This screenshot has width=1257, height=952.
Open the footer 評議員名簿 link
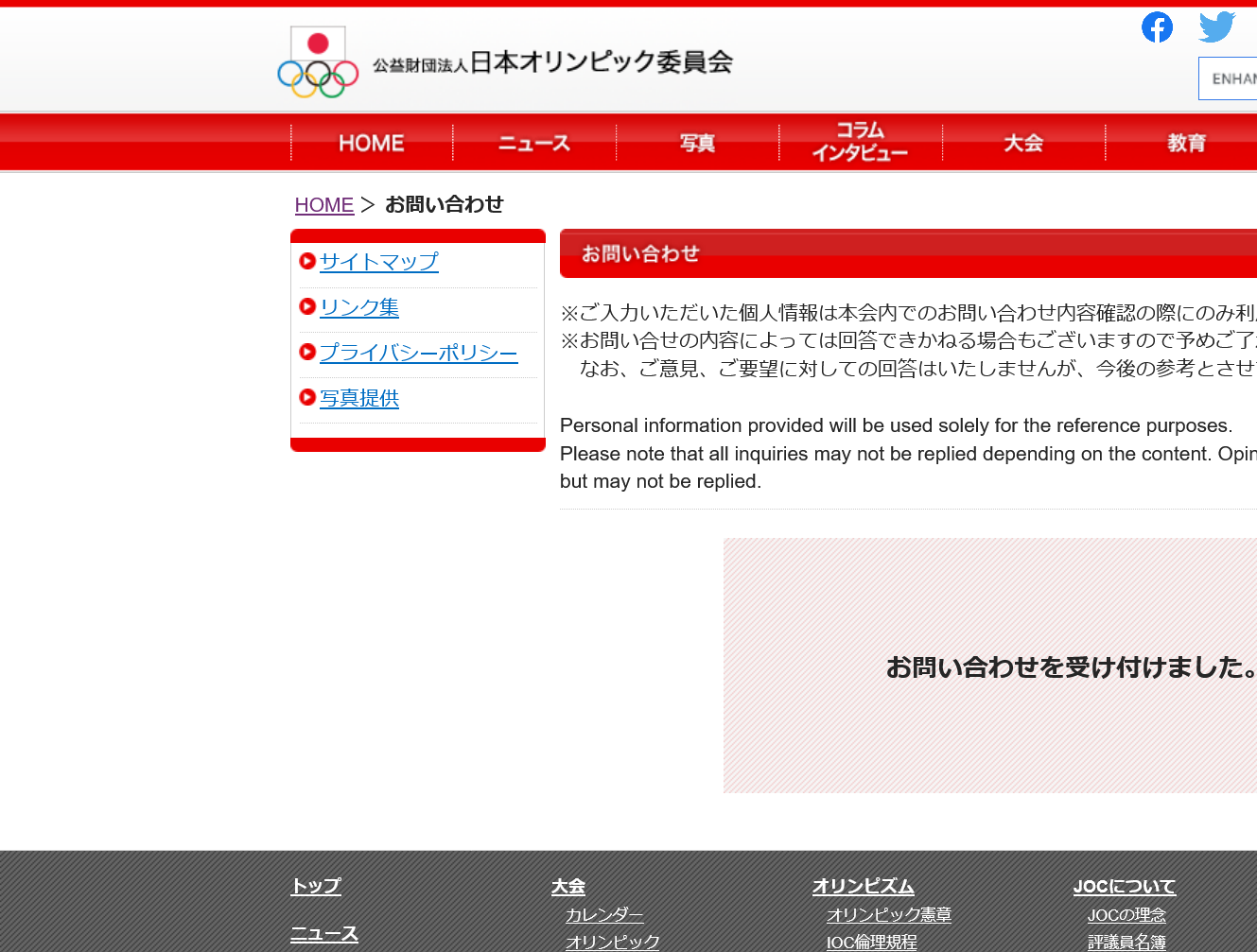pyautogui.click(x=1126, y=942)
